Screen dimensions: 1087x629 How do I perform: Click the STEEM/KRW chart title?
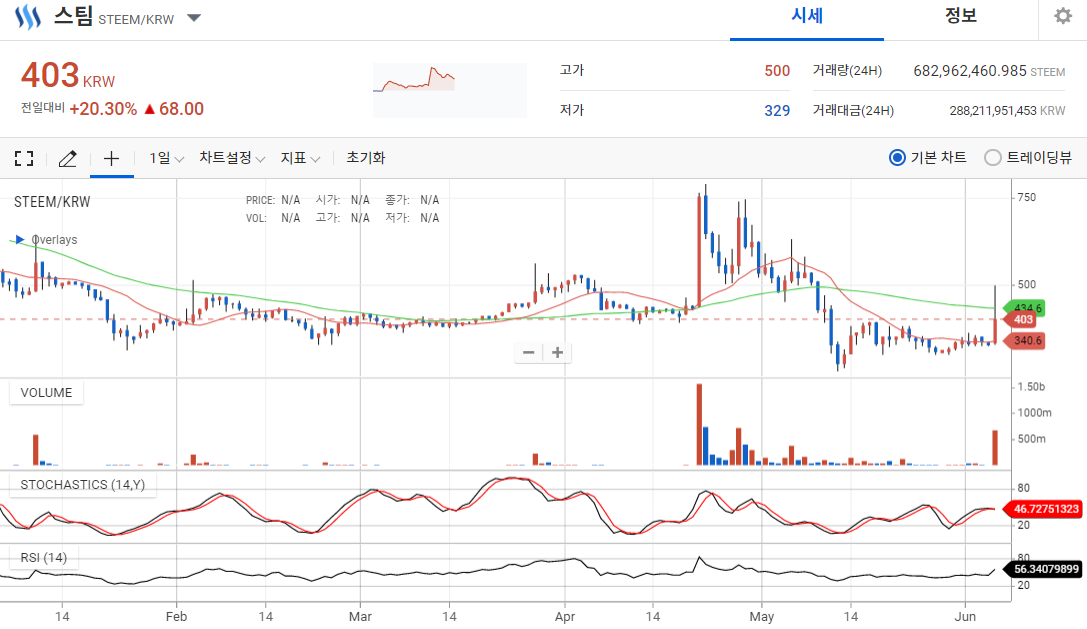point(52,202)
